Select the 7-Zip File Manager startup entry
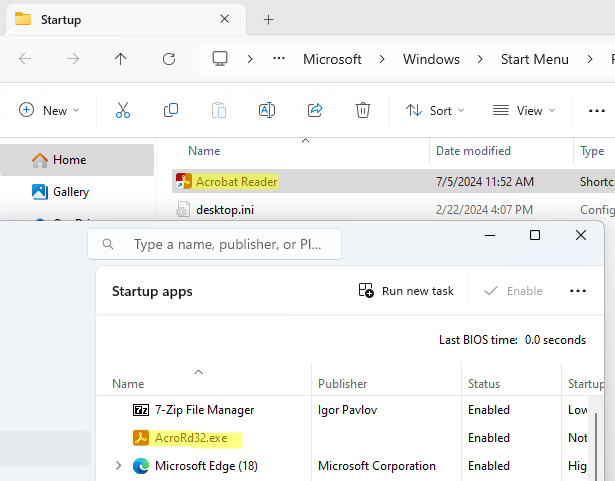 click(x=206, y=410)
